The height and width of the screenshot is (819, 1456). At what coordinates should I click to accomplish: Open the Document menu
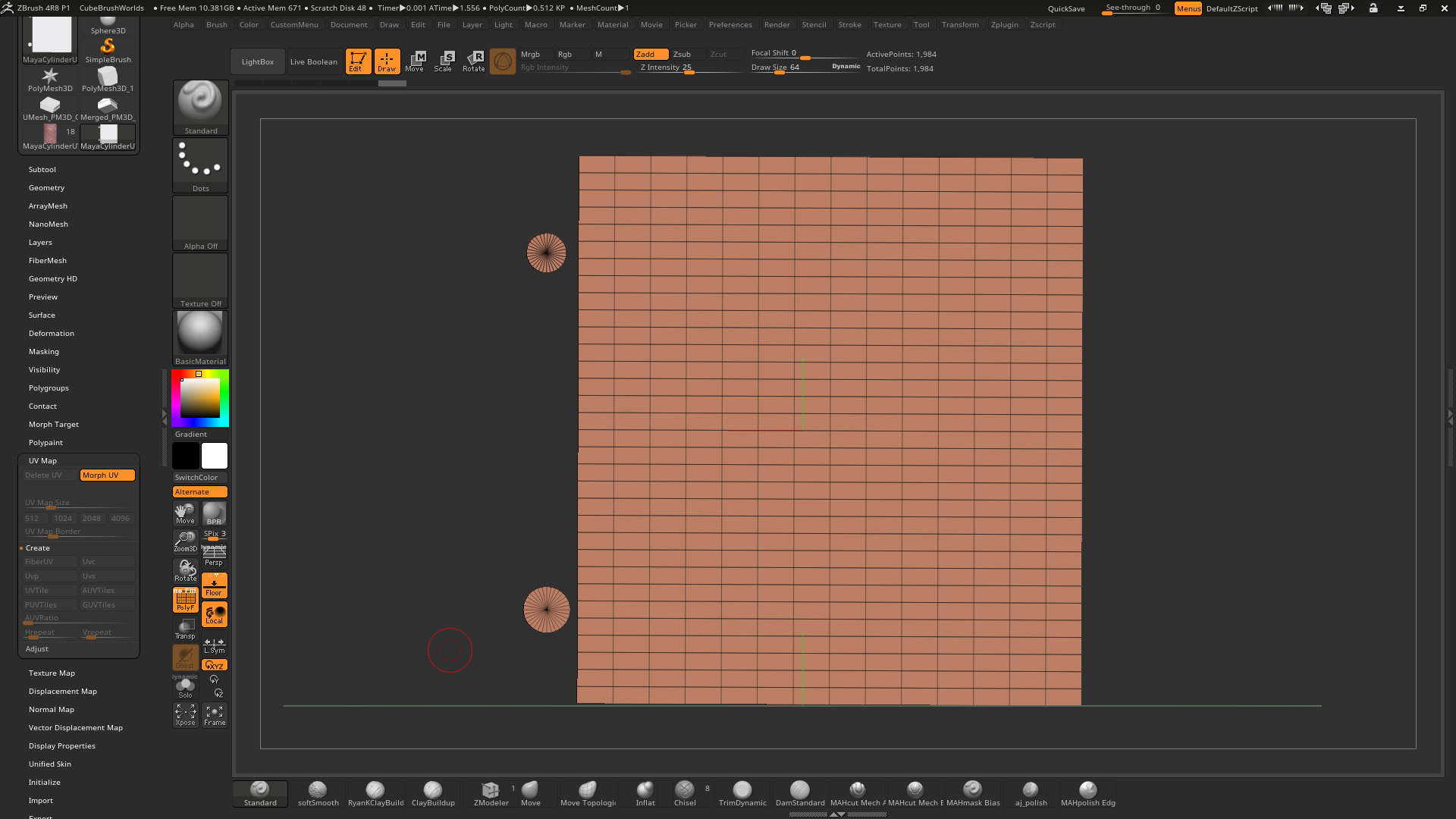(x=349, y=24)
